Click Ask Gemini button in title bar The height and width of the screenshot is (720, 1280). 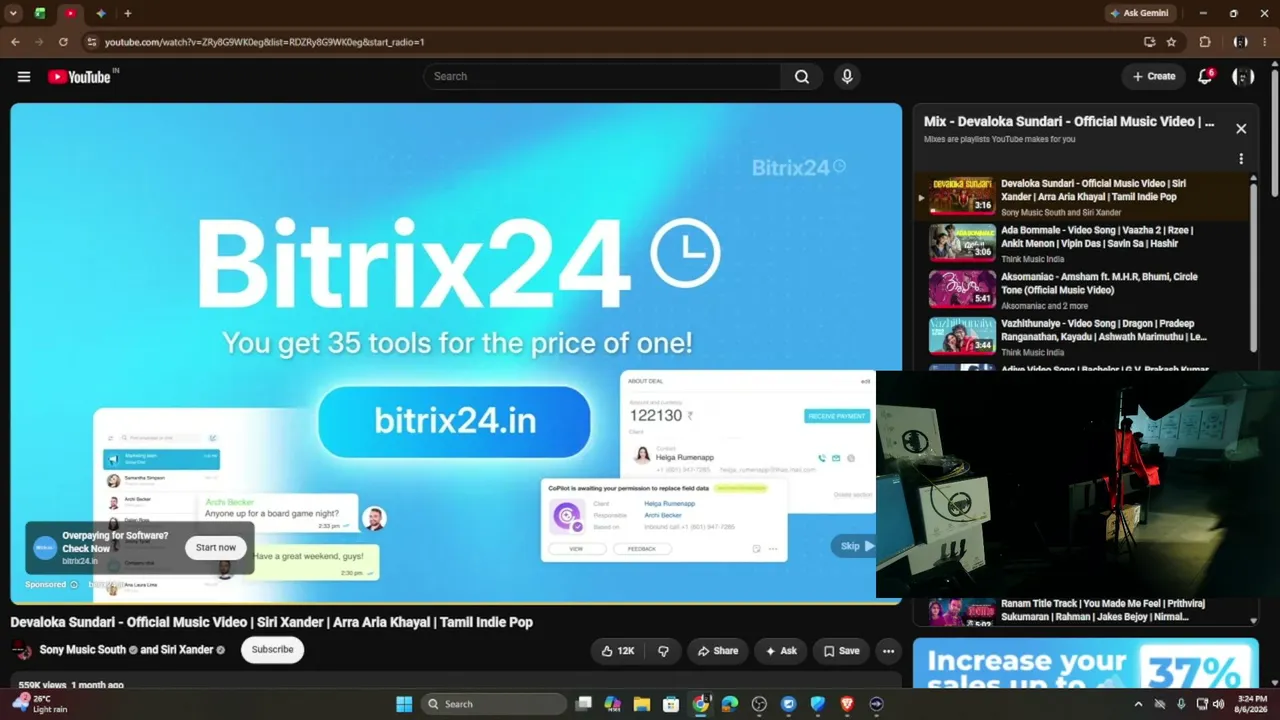[x=1139, y=14]
